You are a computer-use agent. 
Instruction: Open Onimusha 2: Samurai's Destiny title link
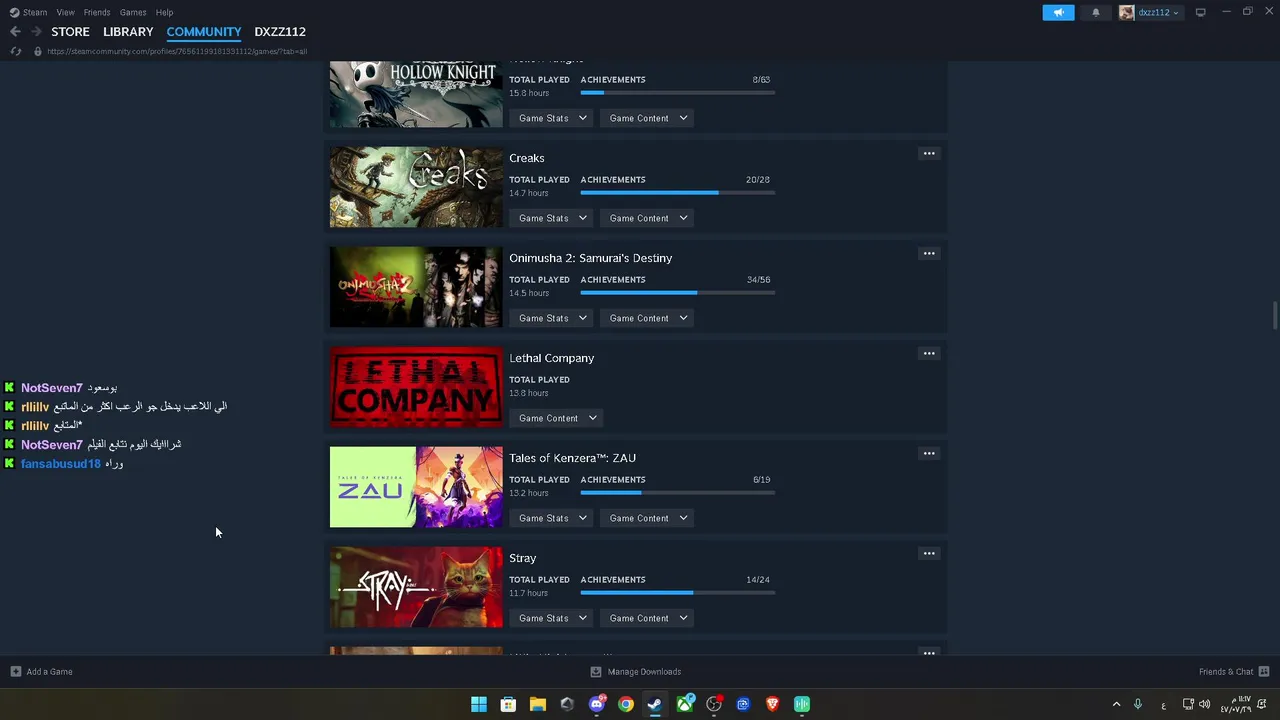[x=590, y=258]
